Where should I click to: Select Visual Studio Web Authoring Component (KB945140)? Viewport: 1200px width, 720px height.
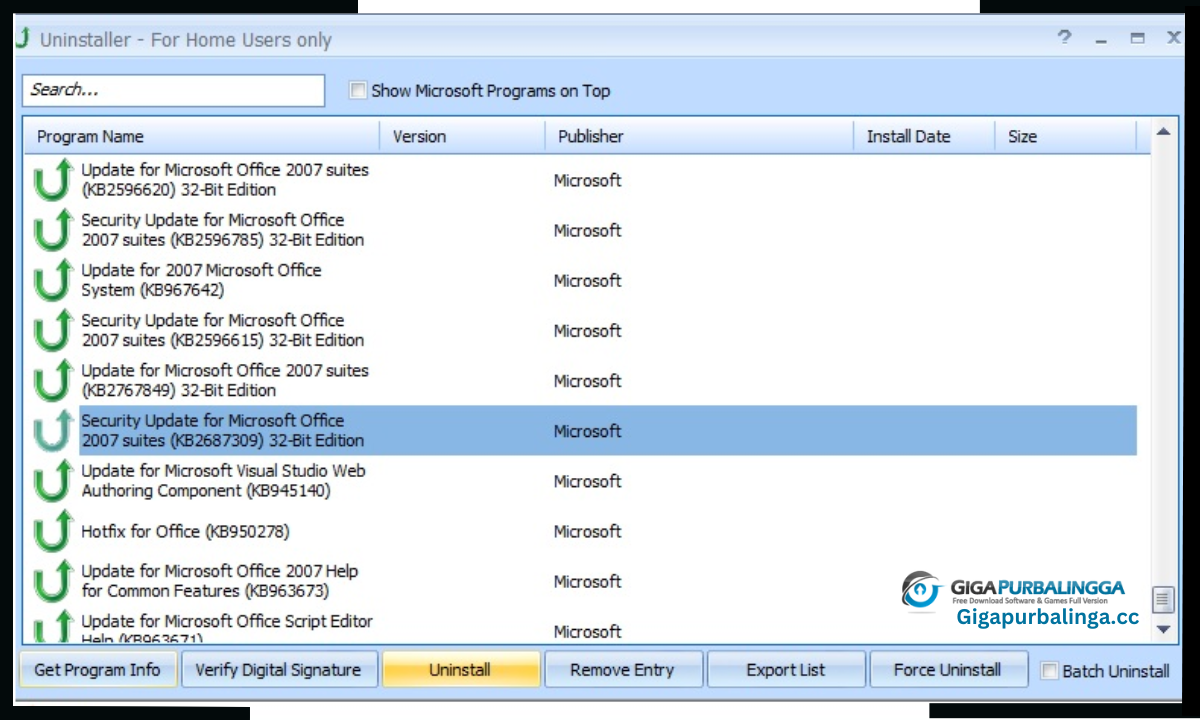pyautogui.click(x=223, y=481)
